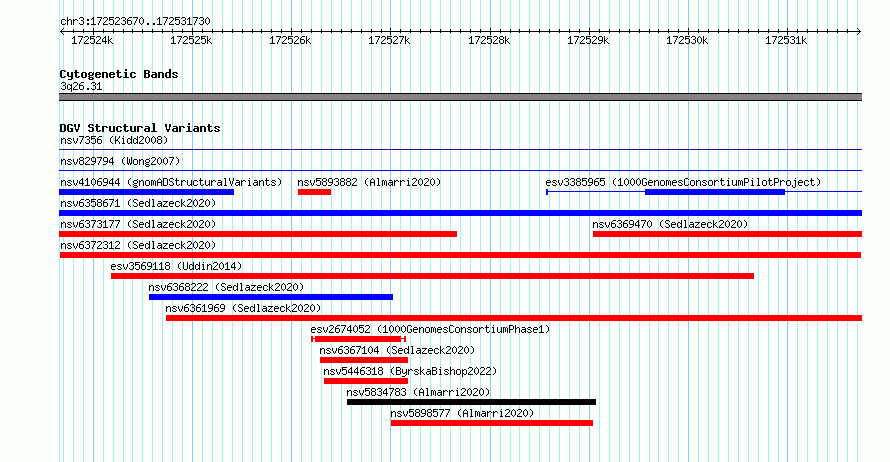
Task: Click the nsv6358671 (Sedlazeck2020) label
Action: tap(138, 203)
